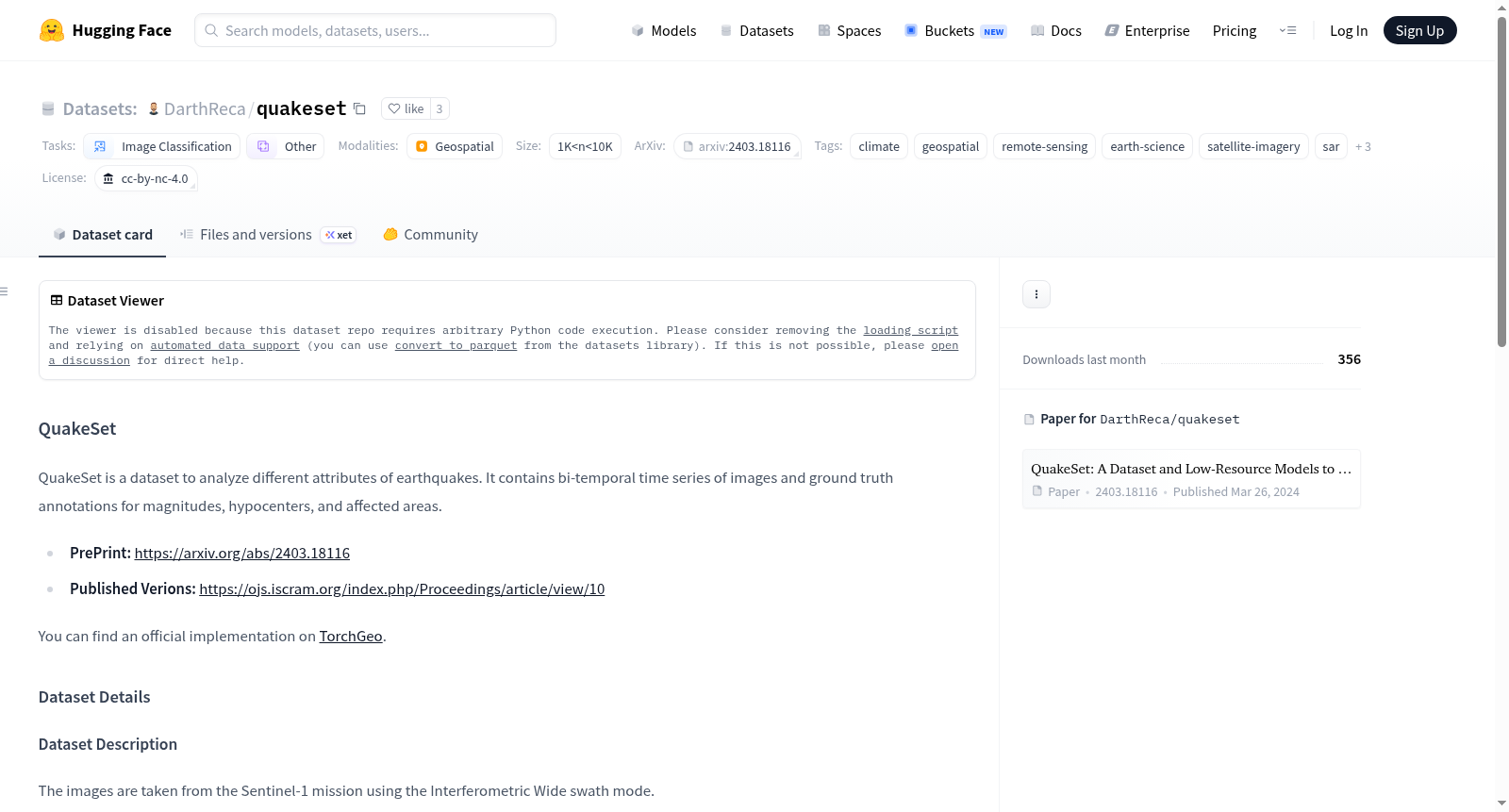Select the earth-science tag
The width and height of the screenshot is (1509, 812).
coord(1147,146)
